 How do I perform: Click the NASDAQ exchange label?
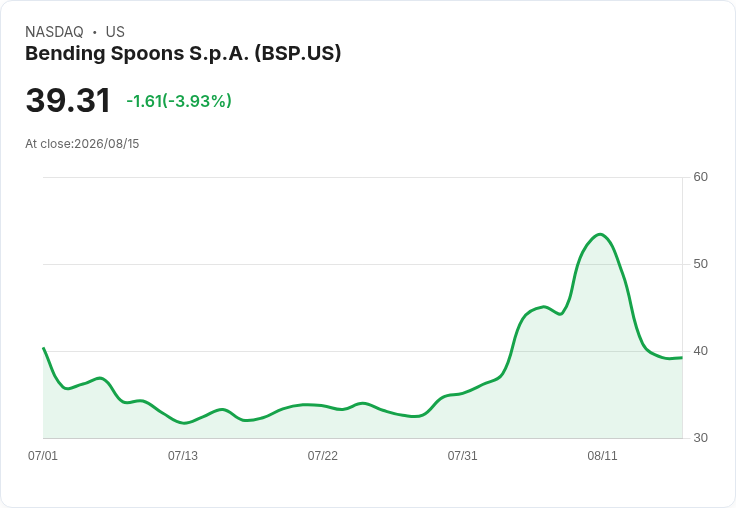54,32
